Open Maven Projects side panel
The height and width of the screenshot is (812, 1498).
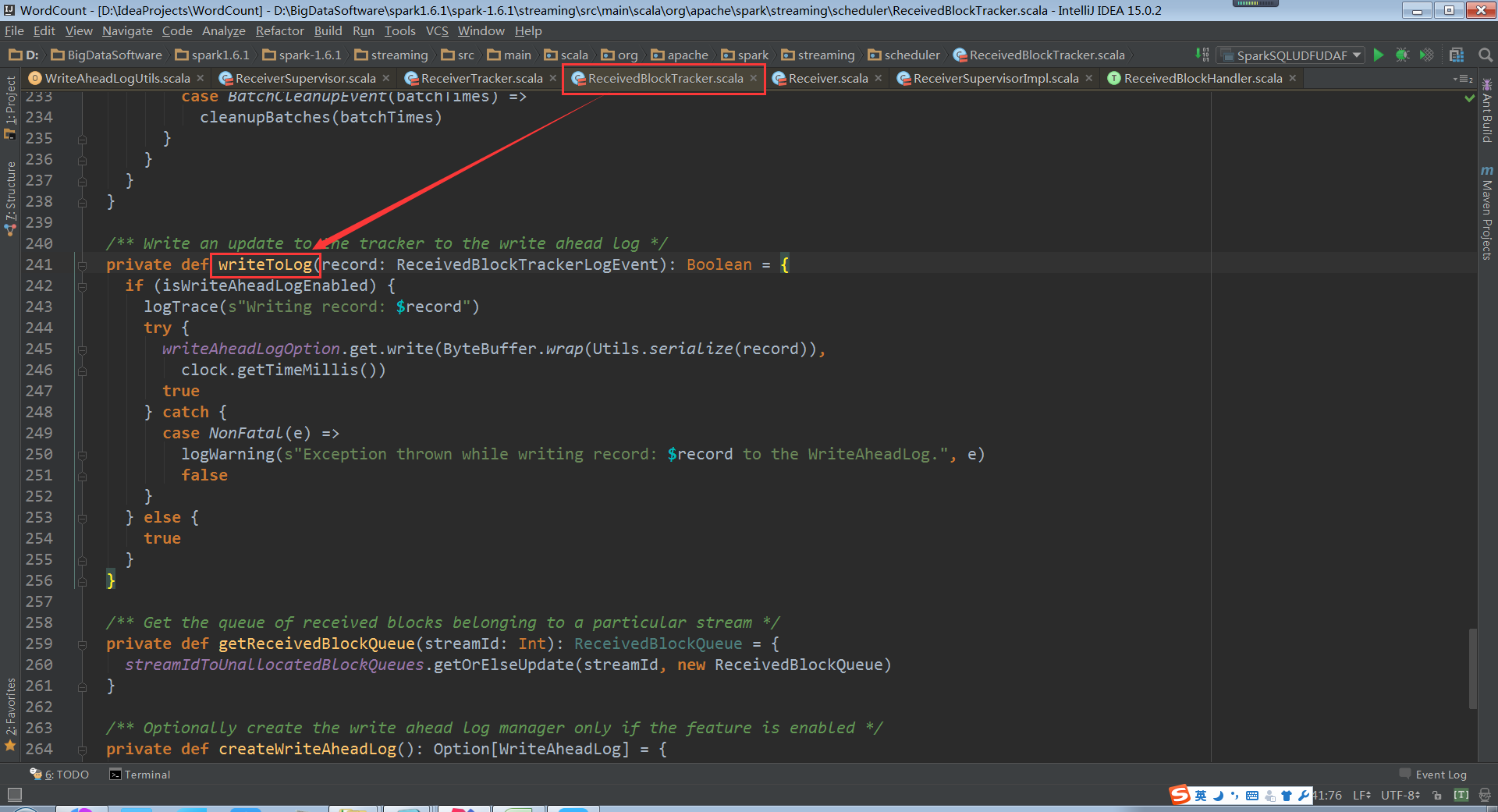pos(1487,212)
